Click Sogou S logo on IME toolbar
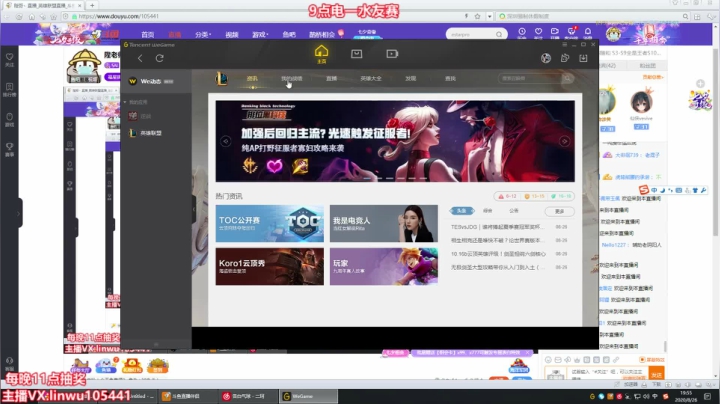Screen dimensions: 720x404 click(644, 190)
